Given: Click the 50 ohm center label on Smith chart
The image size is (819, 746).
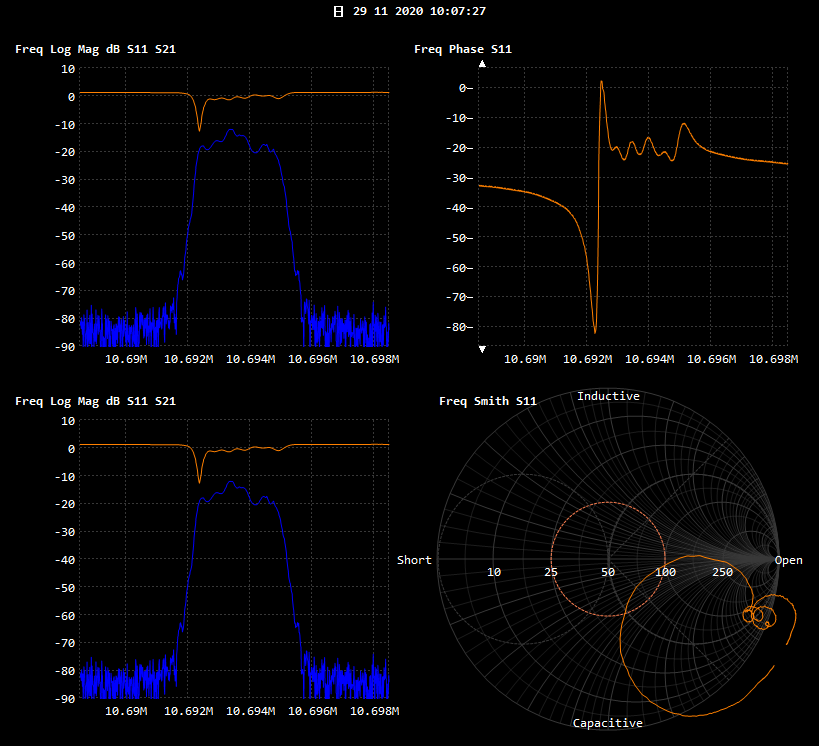Looking at the screenshot, I should coord(608,572).
